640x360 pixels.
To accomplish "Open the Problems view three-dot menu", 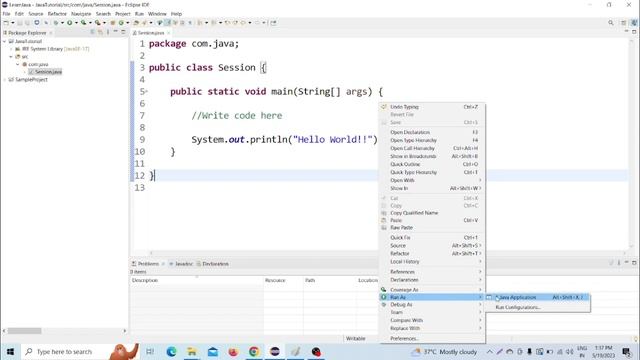I will click(x=619, y=263).
